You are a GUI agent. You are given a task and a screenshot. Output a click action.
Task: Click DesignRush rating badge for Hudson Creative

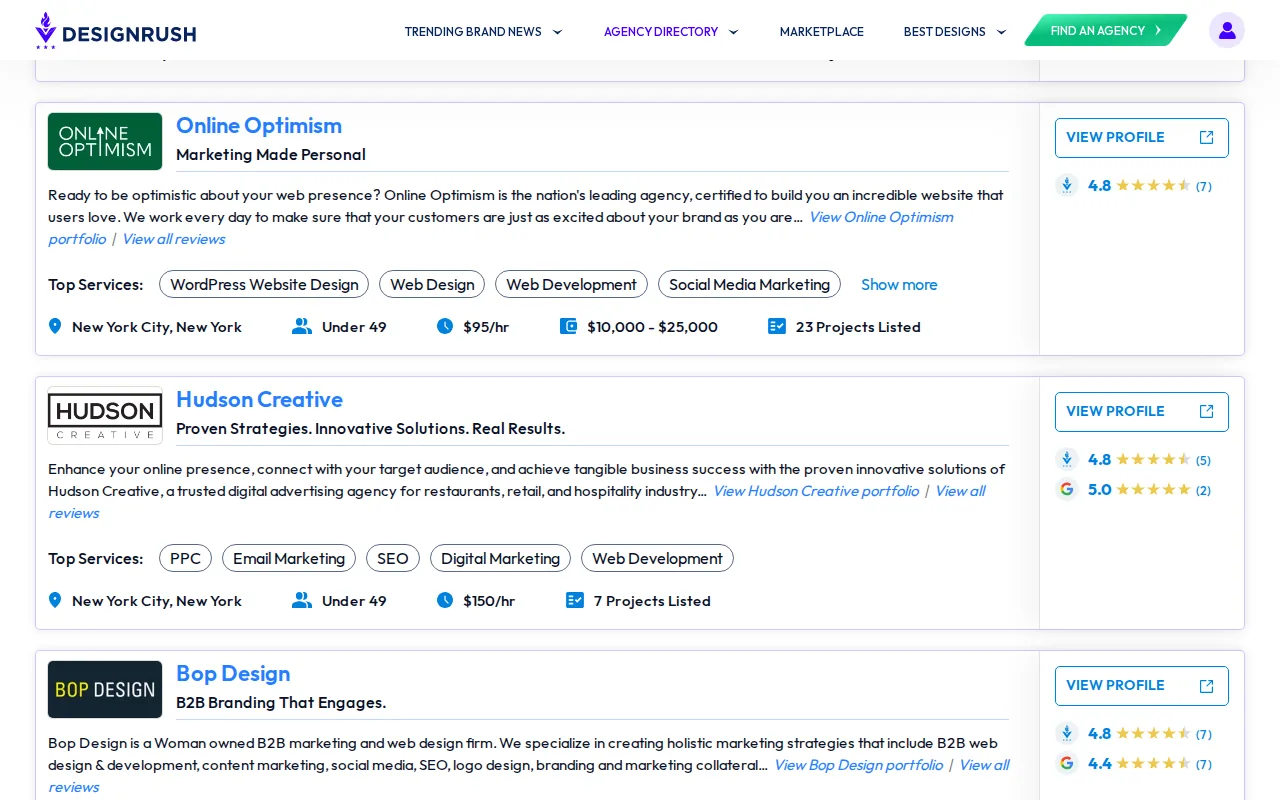click(1067, 459)
